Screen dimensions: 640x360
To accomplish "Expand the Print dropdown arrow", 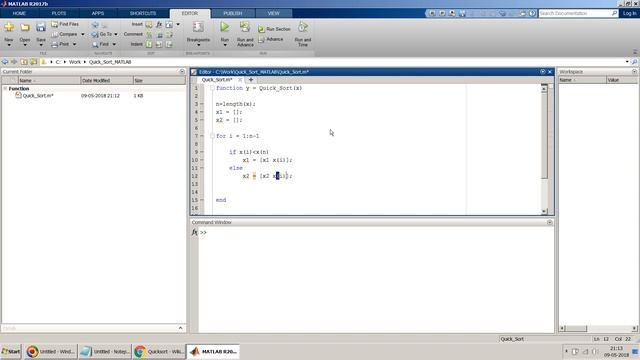I will 74,44.
